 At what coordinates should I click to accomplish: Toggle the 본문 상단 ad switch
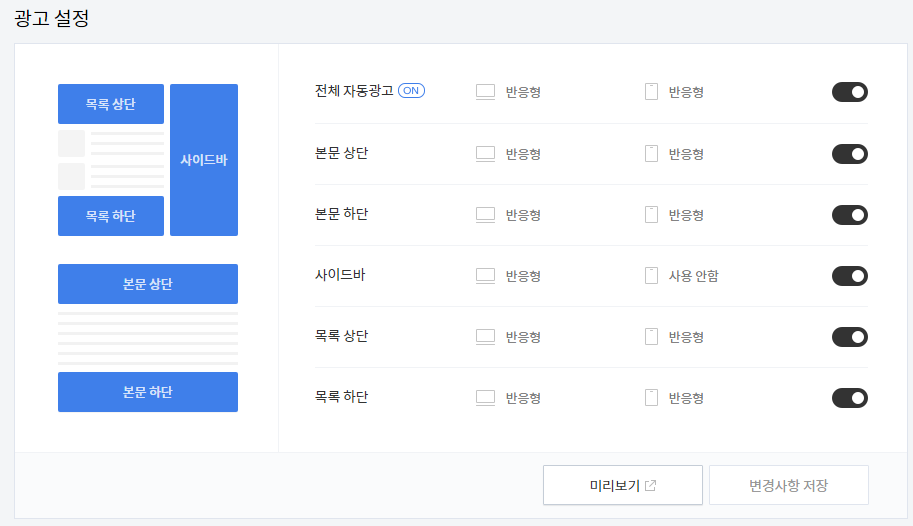[850, 154]
